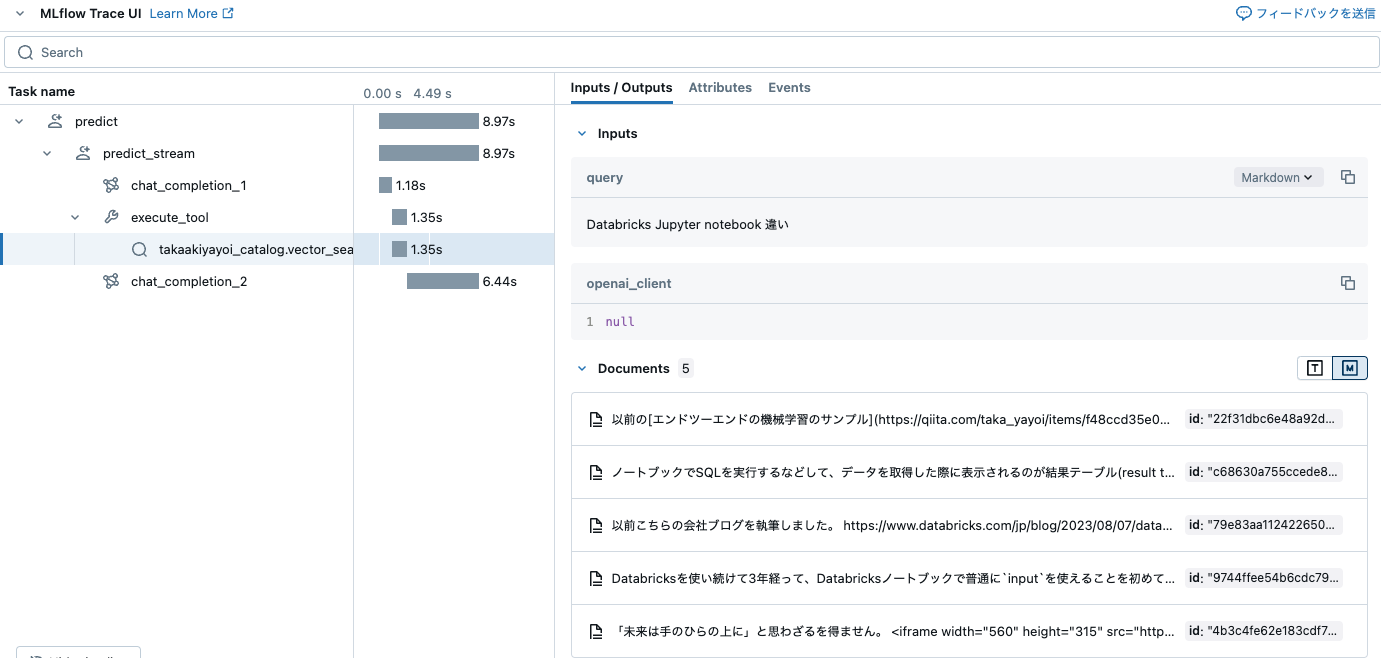This screenshot has height=658, width=1381.
Task: Collapse the predict span in the trace tree
Action: [x=18, y=121]
